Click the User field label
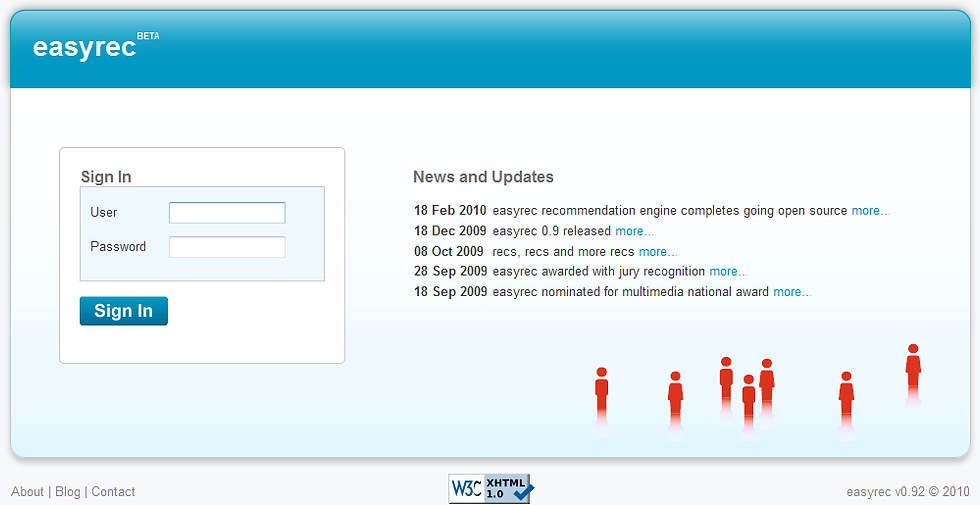This screenshot has height=505, width=980. click(x=104, y=212)
